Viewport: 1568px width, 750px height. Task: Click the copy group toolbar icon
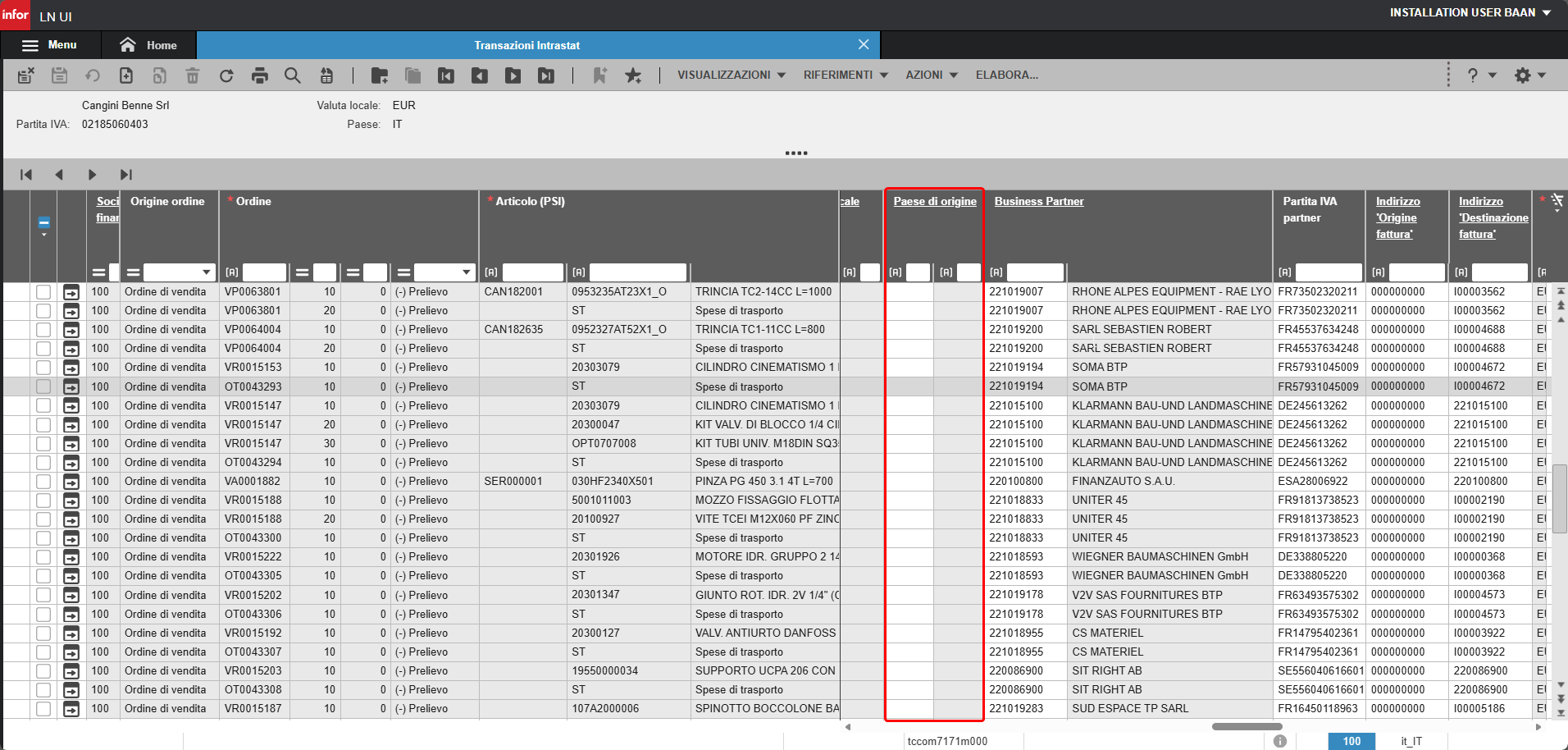[413, 75]
